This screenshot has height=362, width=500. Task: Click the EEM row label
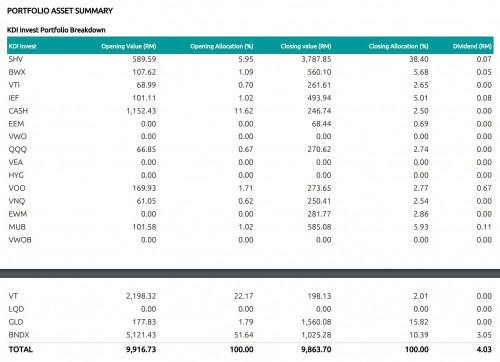pyautogui.click(x=16, y=124)
